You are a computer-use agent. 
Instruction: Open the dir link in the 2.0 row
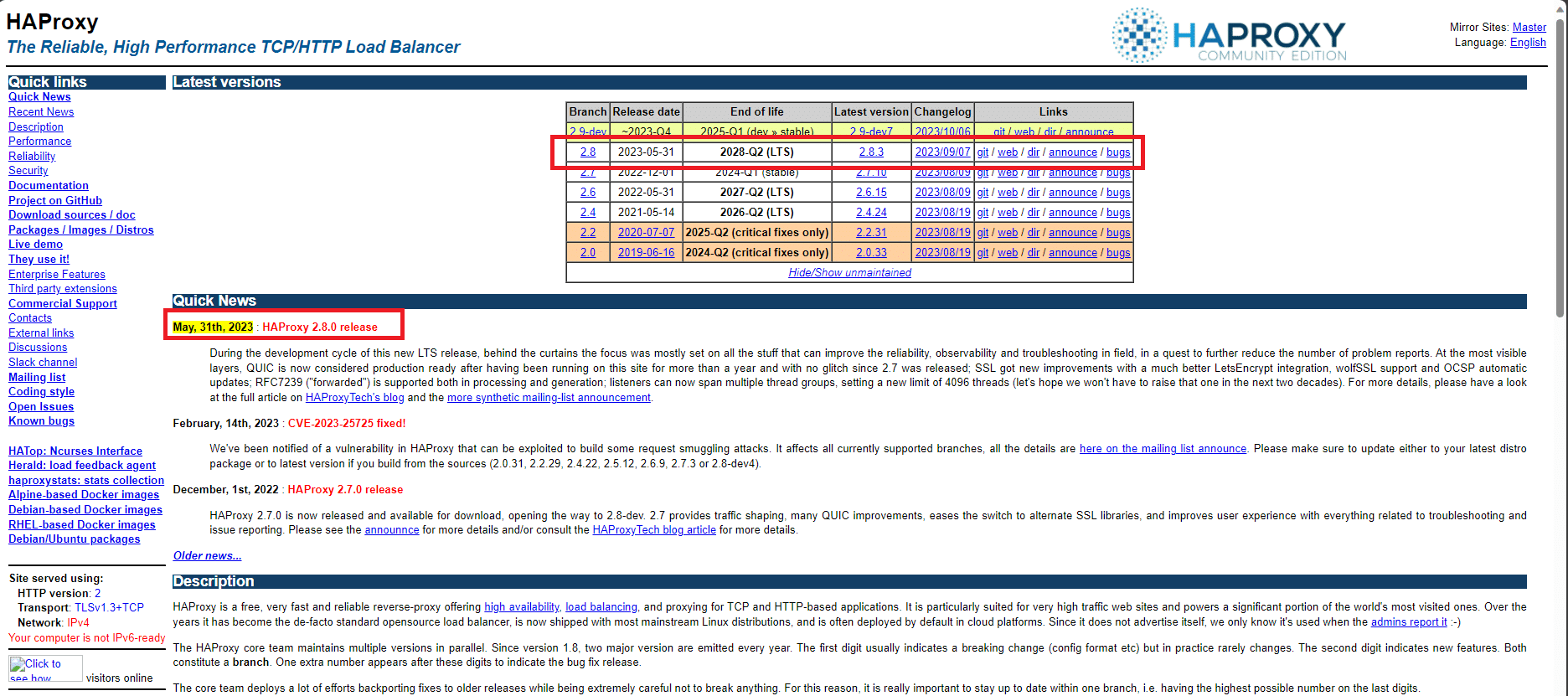click(1034, 252)
